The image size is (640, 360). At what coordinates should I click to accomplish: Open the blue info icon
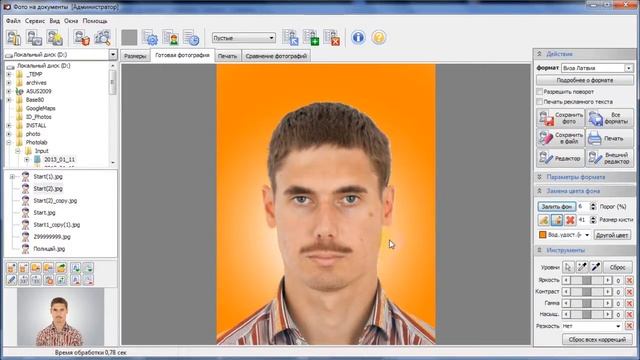[x=358, y=38]
